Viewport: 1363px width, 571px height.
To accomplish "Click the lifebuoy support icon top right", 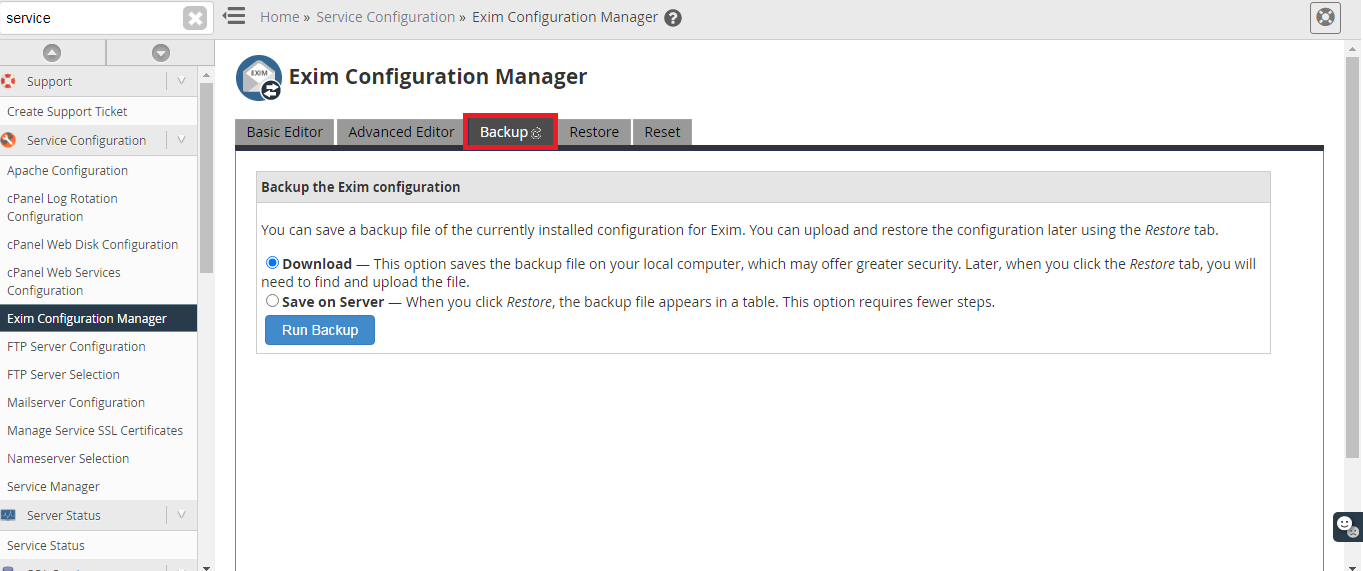I will pos(1325,17).
